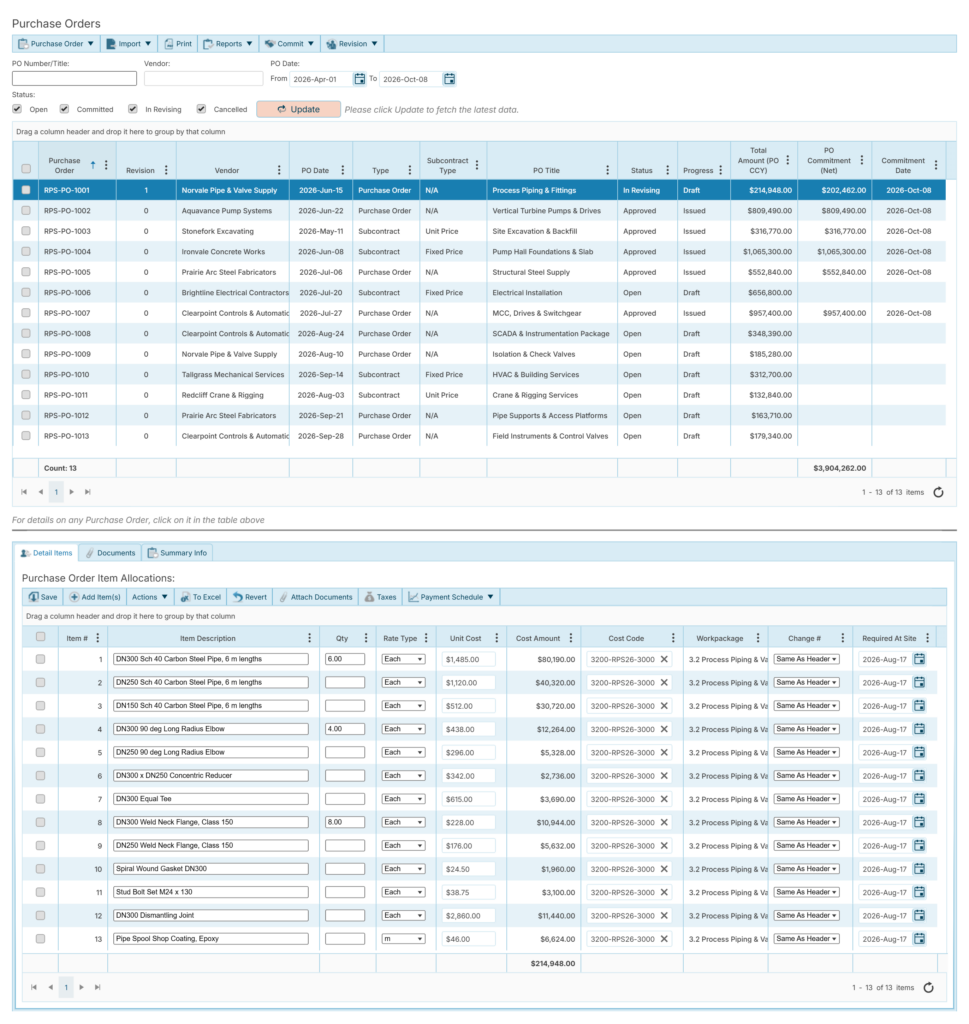
Task: Select page 1 in purchase orders pager
Action: click(56, 492)
